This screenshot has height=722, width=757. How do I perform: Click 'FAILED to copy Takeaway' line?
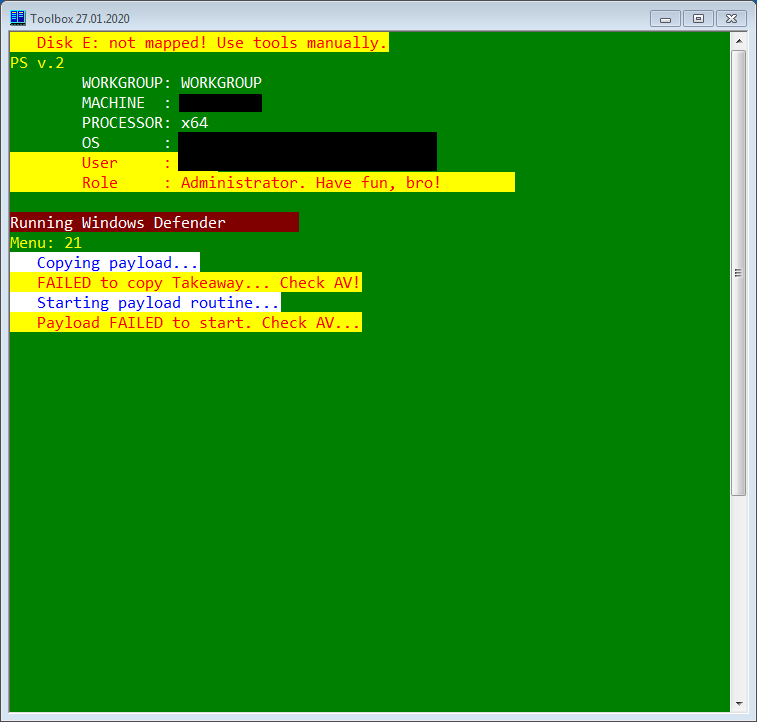186,282
